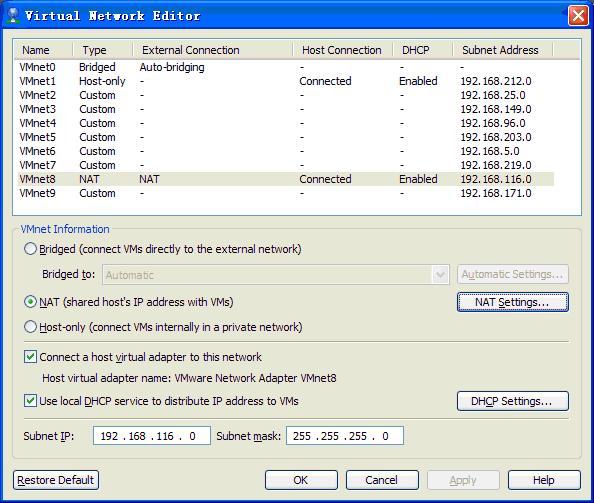Select the VMnet7 row
Screen dimensions: 594x503
286,165
